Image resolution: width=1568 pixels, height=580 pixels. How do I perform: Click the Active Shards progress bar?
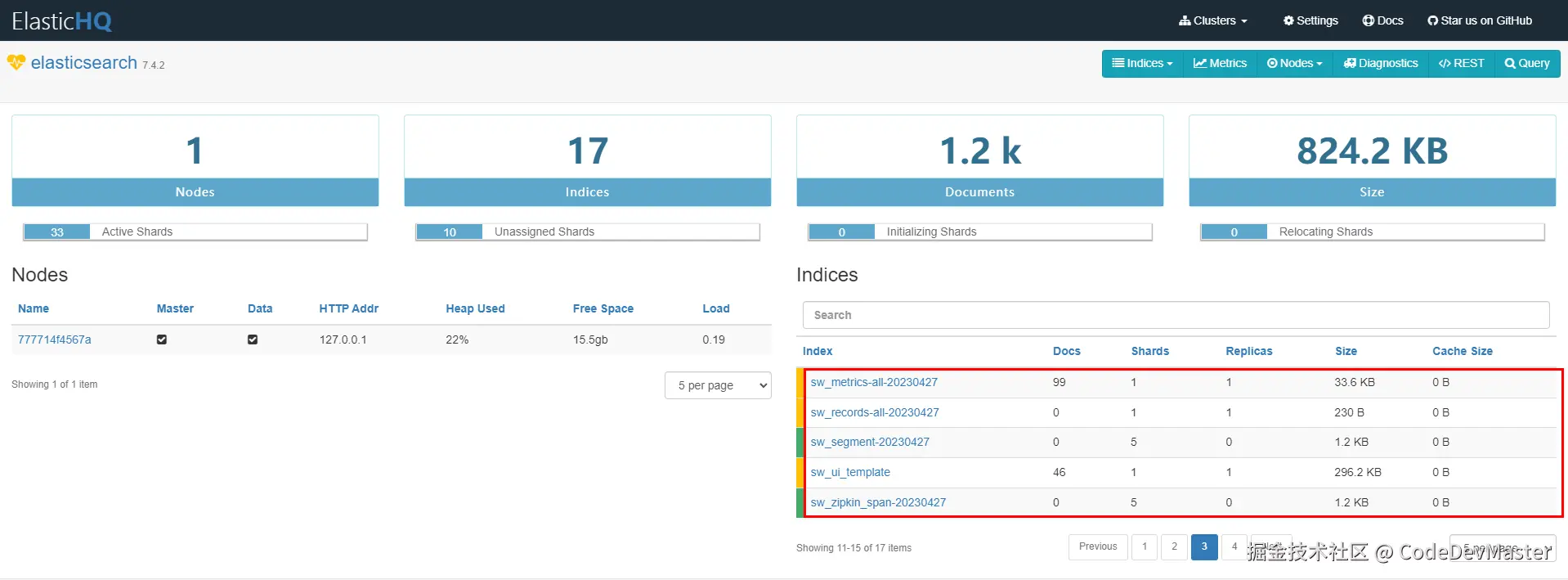(x=195, y=232)
